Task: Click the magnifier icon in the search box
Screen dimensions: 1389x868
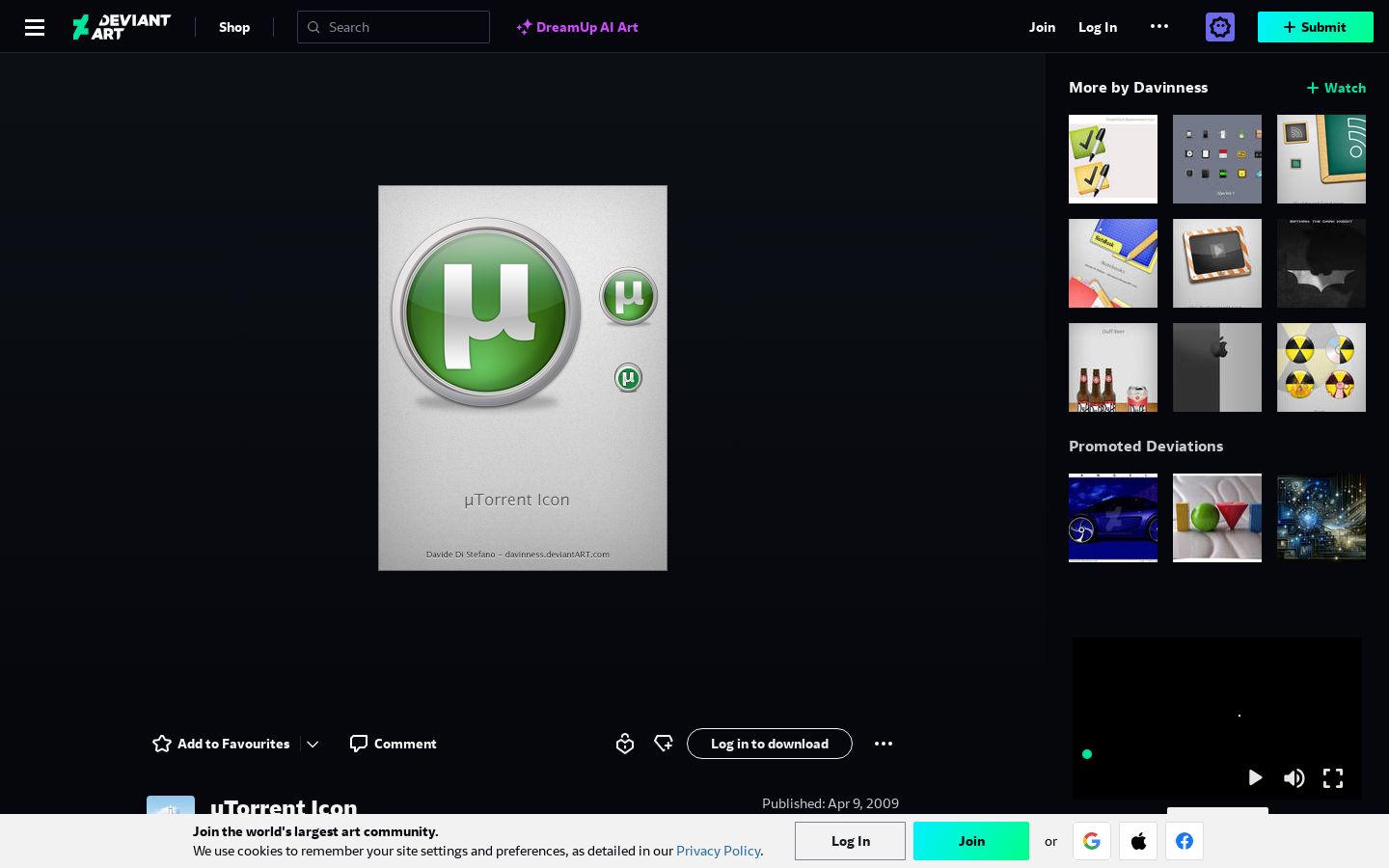Action: tap(313, 27)
